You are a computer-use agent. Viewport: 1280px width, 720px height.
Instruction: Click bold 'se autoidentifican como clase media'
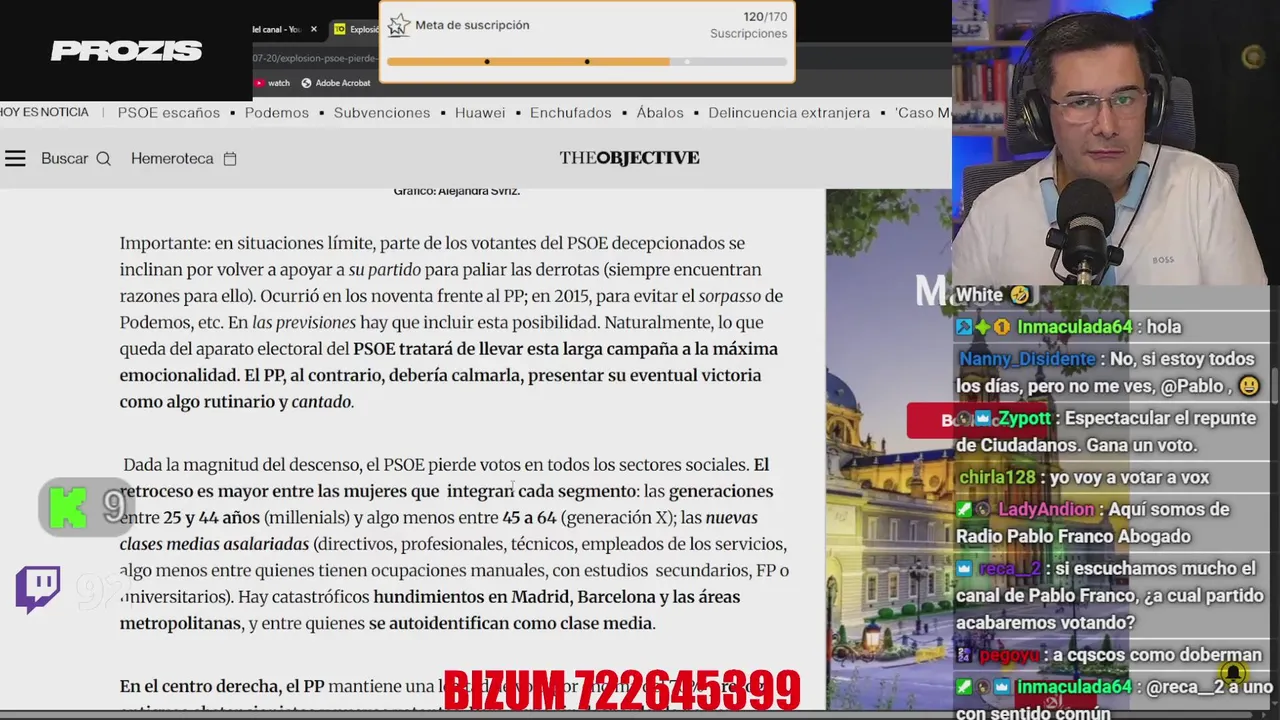click(x=511, y=623)
